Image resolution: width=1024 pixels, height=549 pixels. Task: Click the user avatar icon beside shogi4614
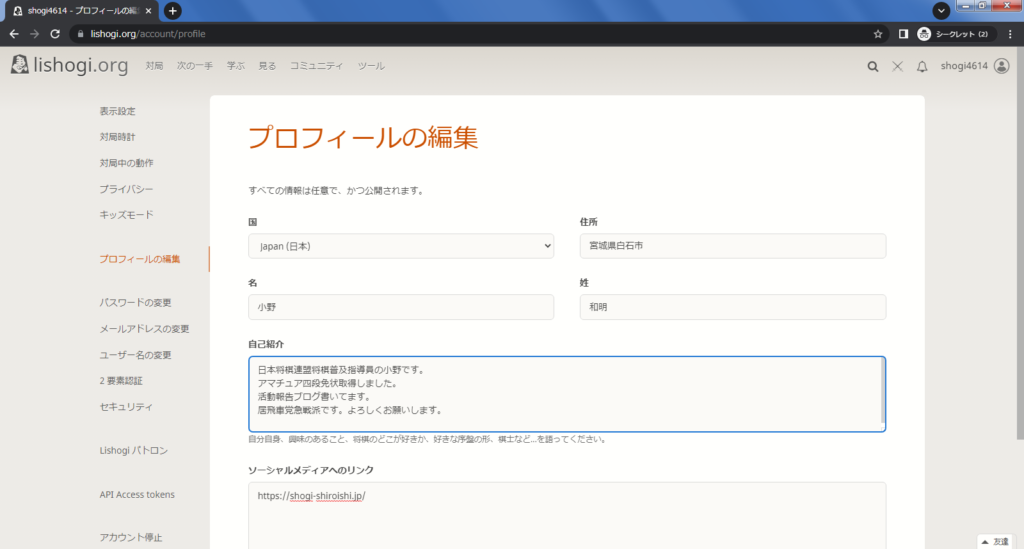click(1002, 66)
